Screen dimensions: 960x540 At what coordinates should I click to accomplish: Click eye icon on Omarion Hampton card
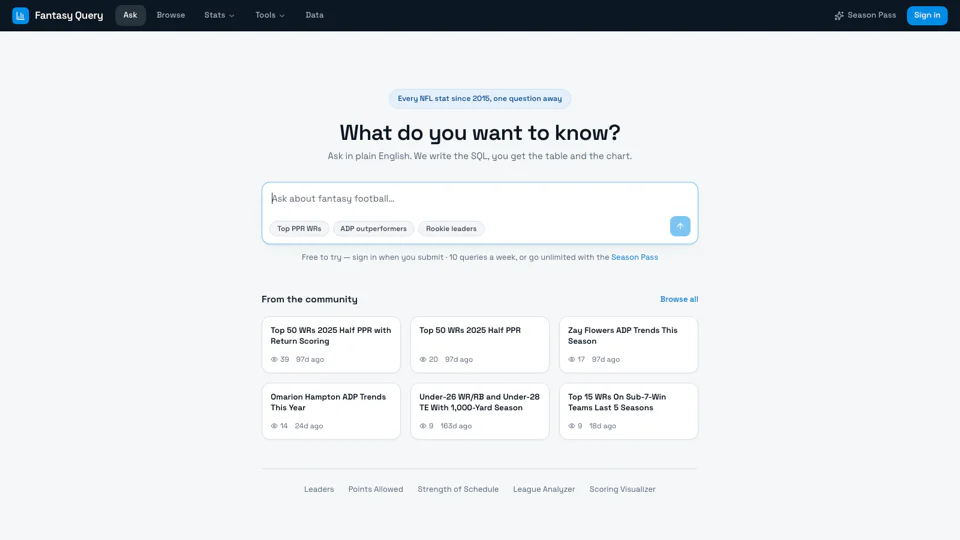pyautogui.click(x=274, y=426)
